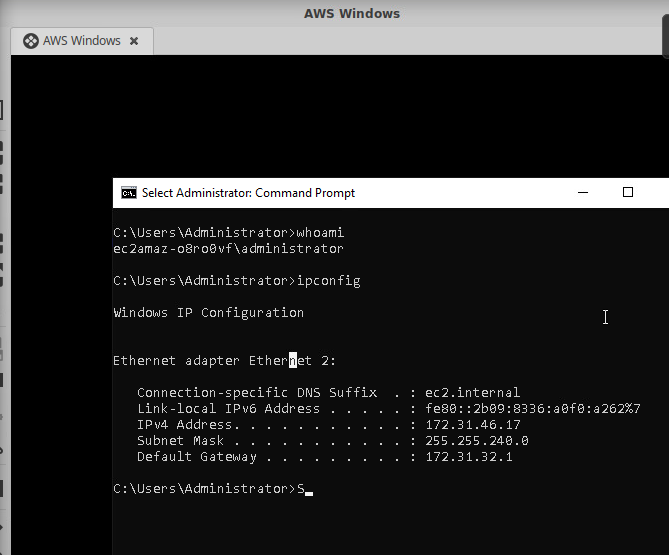The width and height of the screenshot is (669, 555).
Task: Click the Select Administrator: Command Prompt title
Action: 248,193
